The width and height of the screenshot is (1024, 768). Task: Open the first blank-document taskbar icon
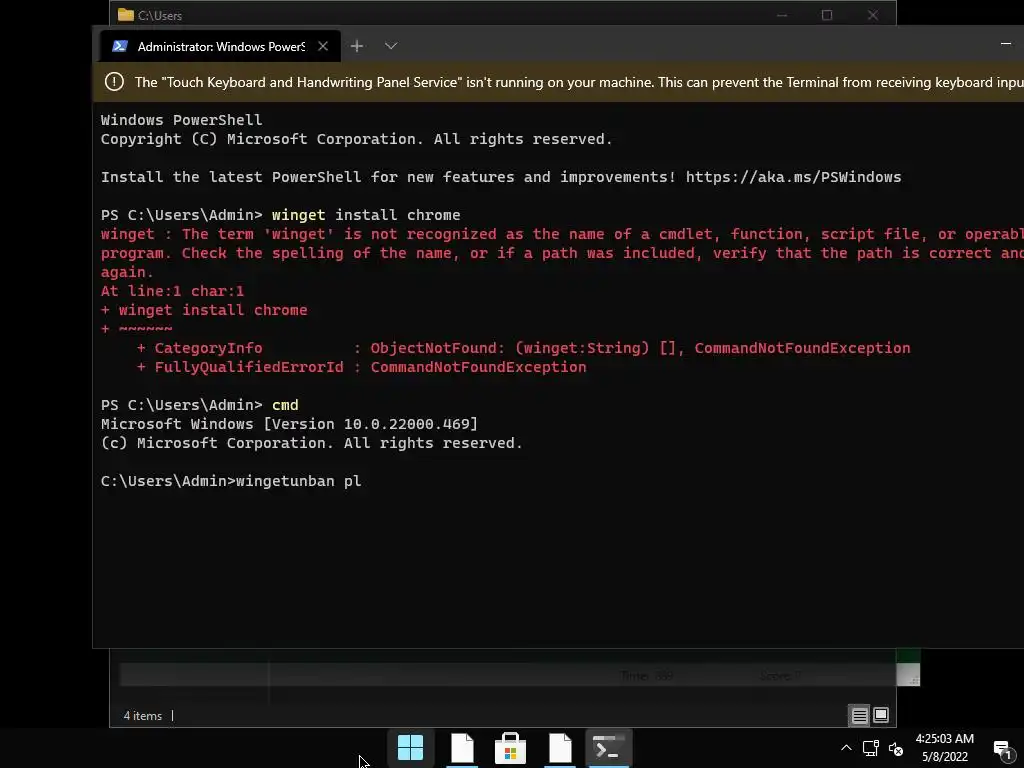[x=462, y=748]
